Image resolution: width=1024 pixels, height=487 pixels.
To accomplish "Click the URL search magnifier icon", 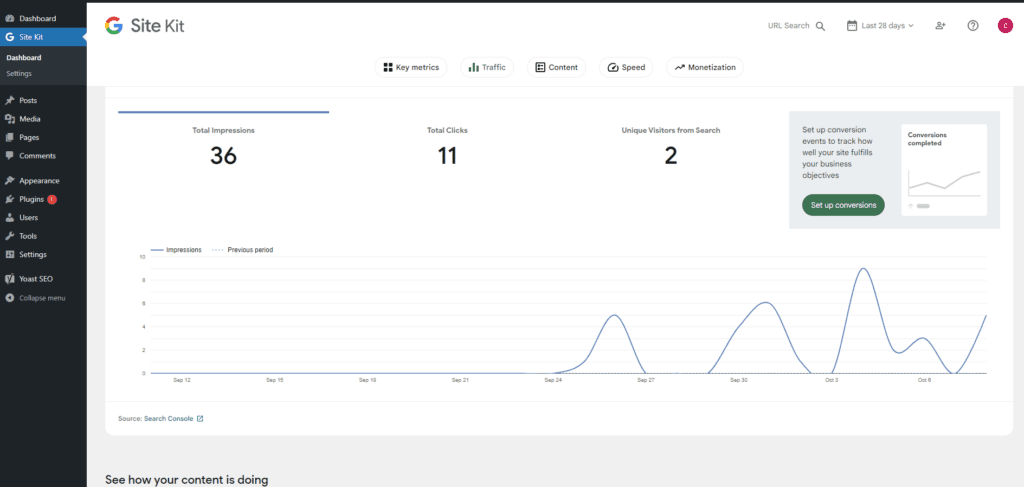I will click(x=820, y=26).
